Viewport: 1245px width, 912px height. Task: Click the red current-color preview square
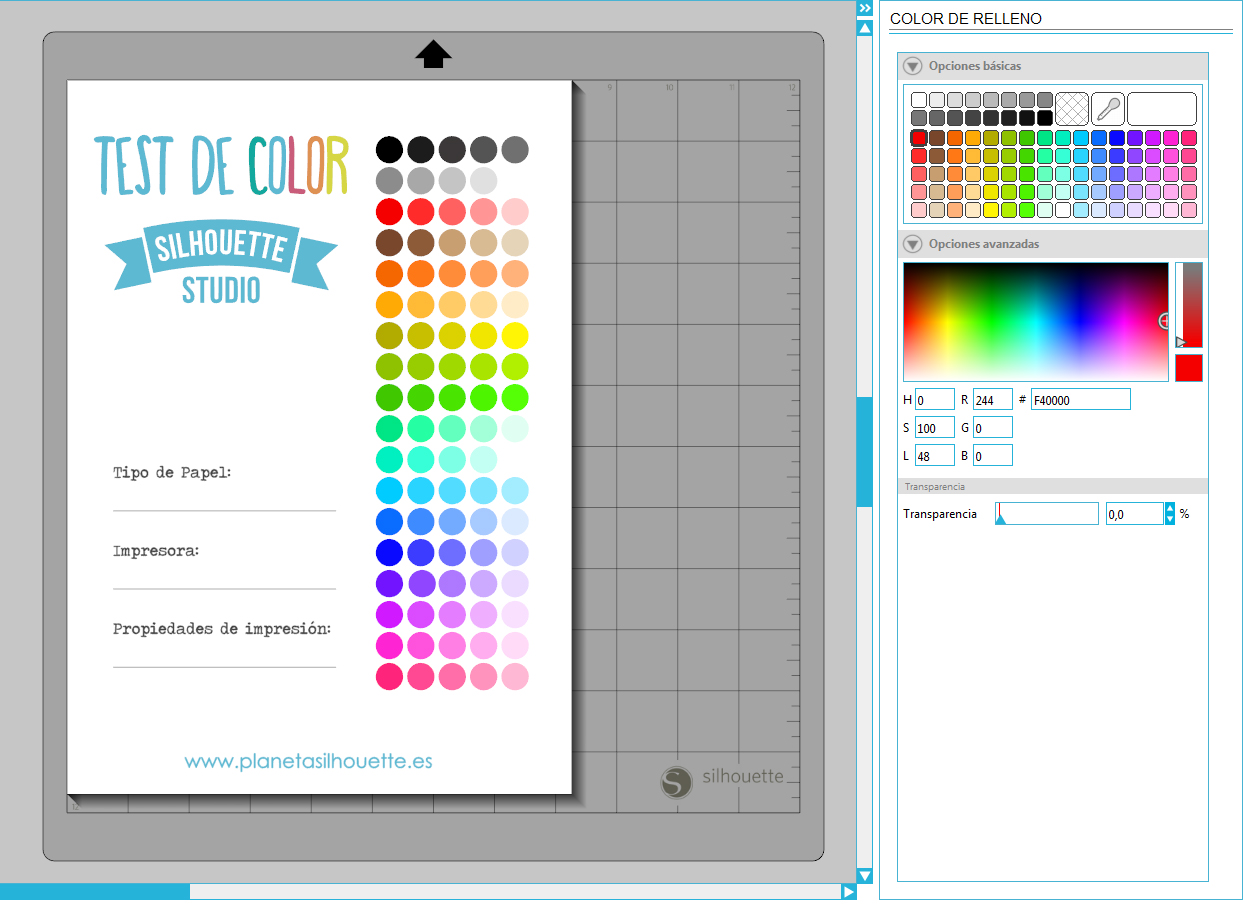[1189, 368]
